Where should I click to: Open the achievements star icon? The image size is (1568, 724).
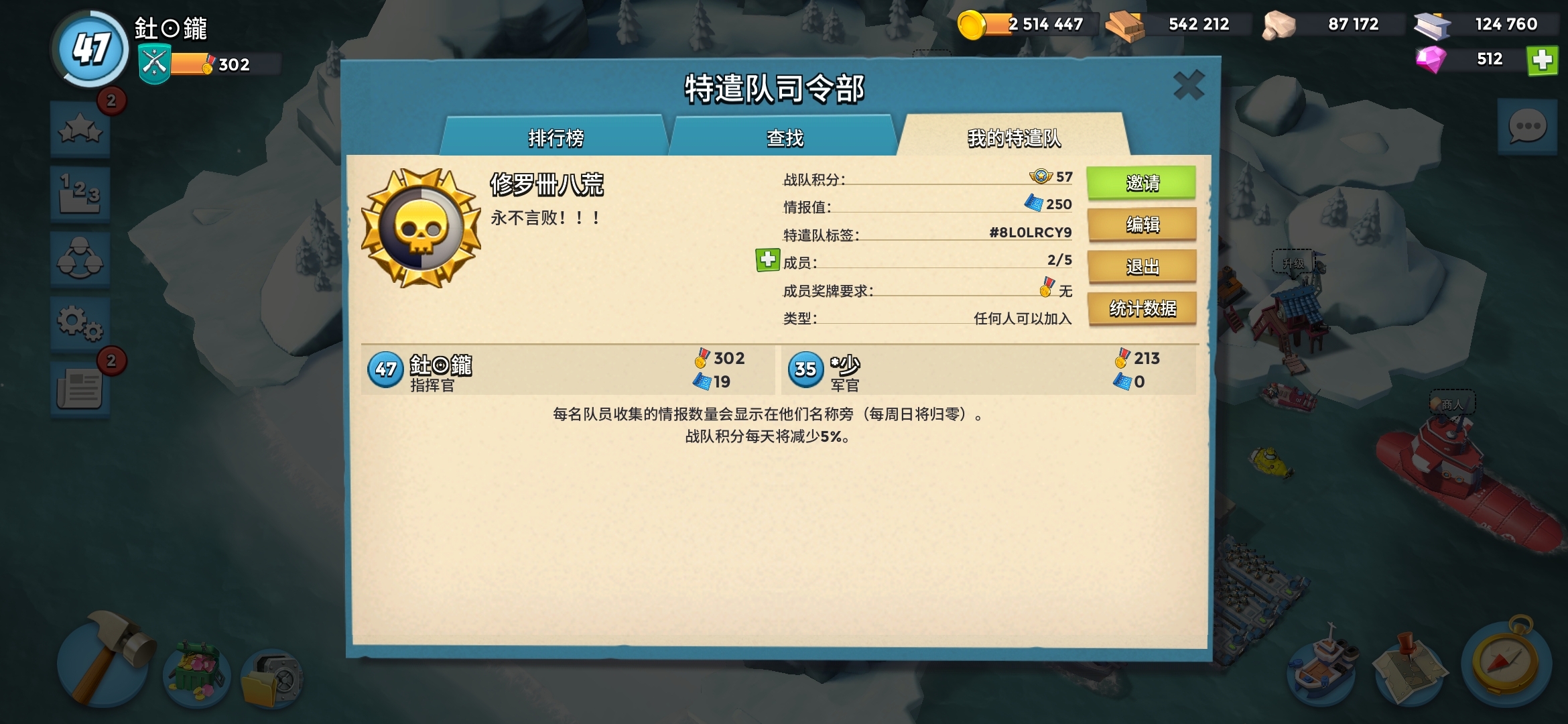(x=80, y=129)
